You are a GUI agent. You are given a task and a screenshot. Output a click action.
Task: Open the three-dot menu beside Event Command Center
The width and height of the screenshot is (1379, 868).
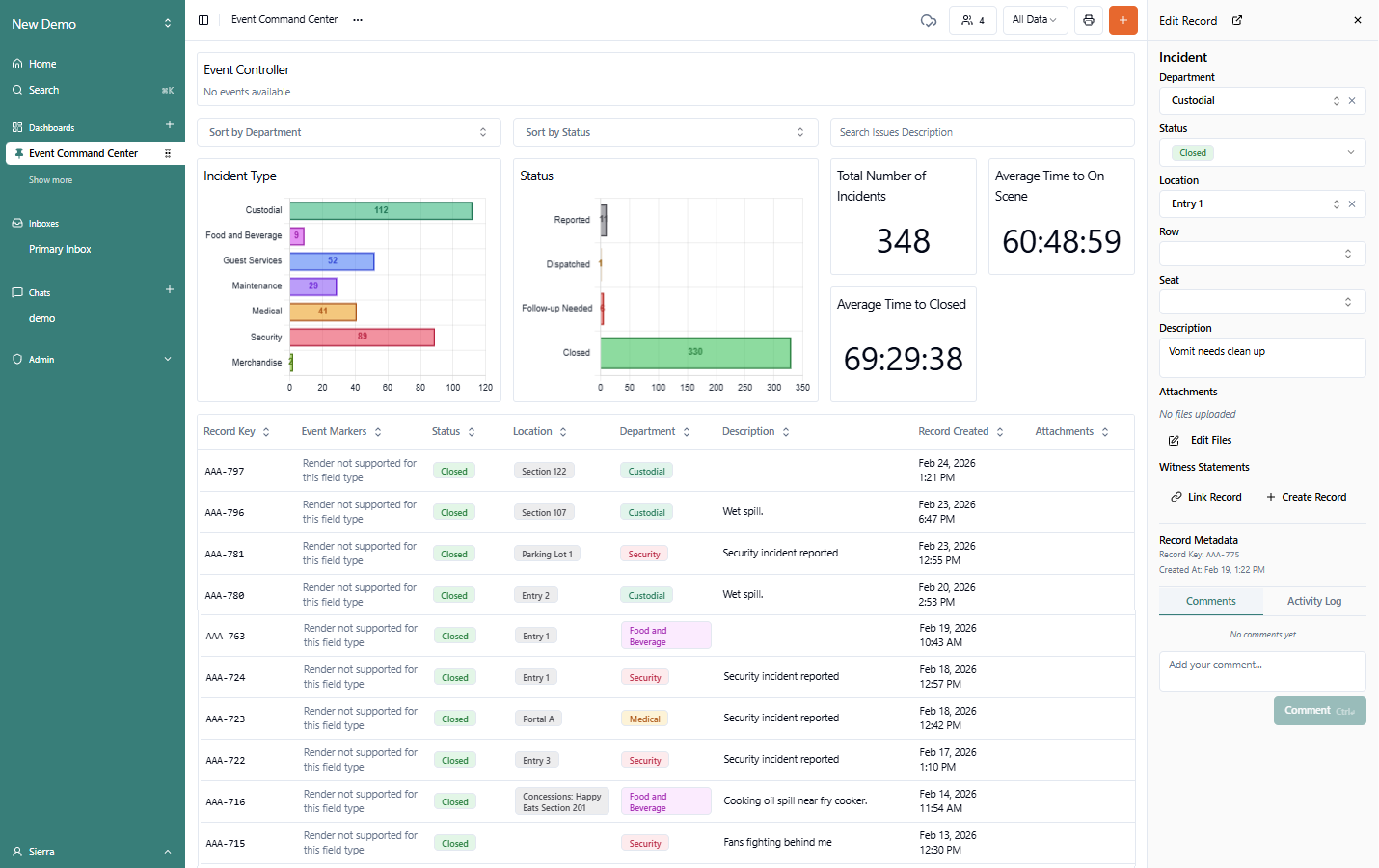[x=358, y=20]
